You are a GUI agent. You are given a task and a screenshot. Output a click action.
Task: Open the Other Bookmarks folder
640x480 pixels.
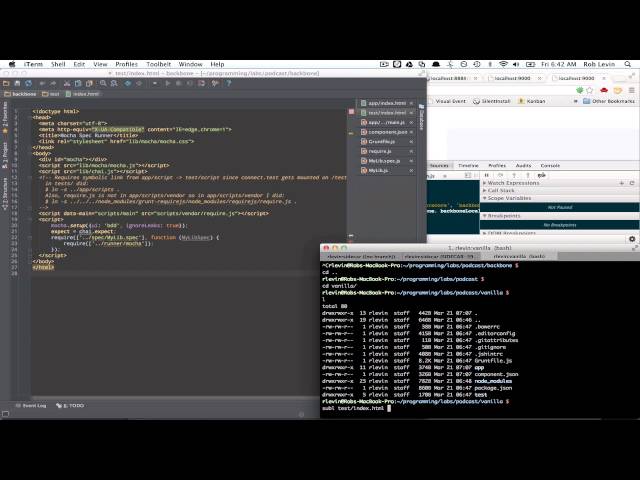[x=609, y=101]
